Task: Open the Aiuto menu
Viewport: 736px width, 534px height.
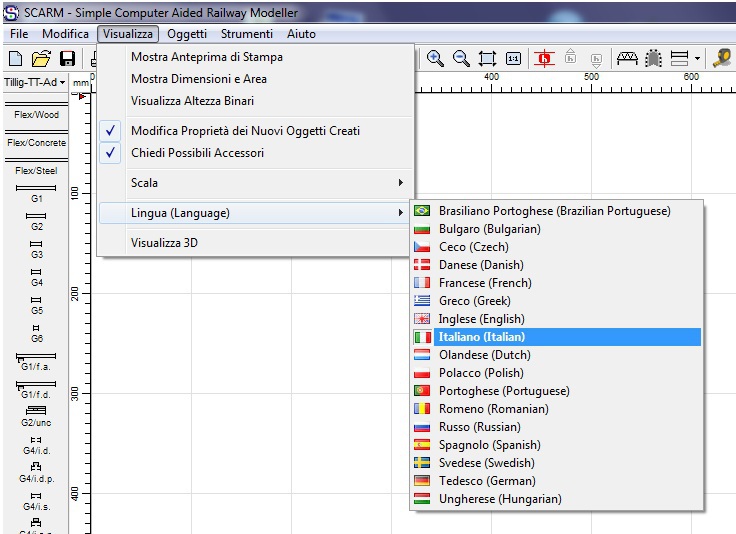Action: click(x=301, y=34)
